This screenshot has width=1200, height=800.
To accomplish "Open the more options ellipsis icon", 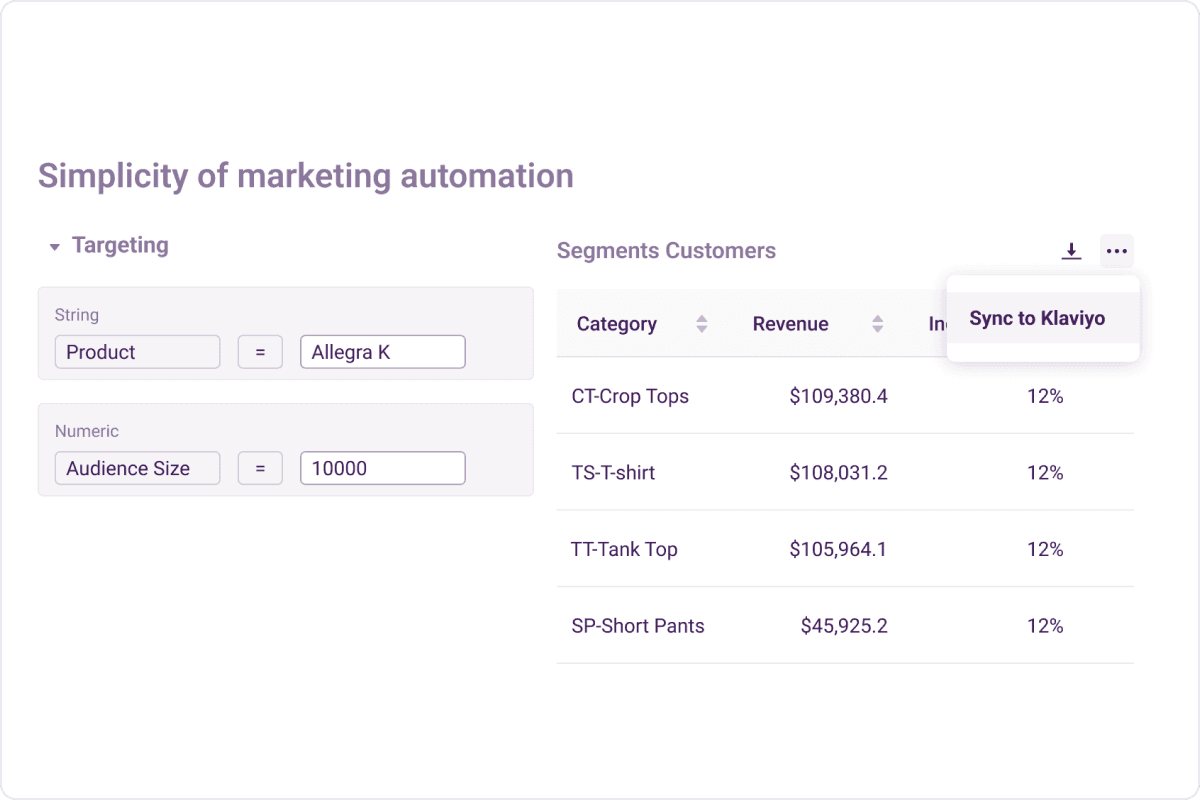I will [x=1116, y=251].
